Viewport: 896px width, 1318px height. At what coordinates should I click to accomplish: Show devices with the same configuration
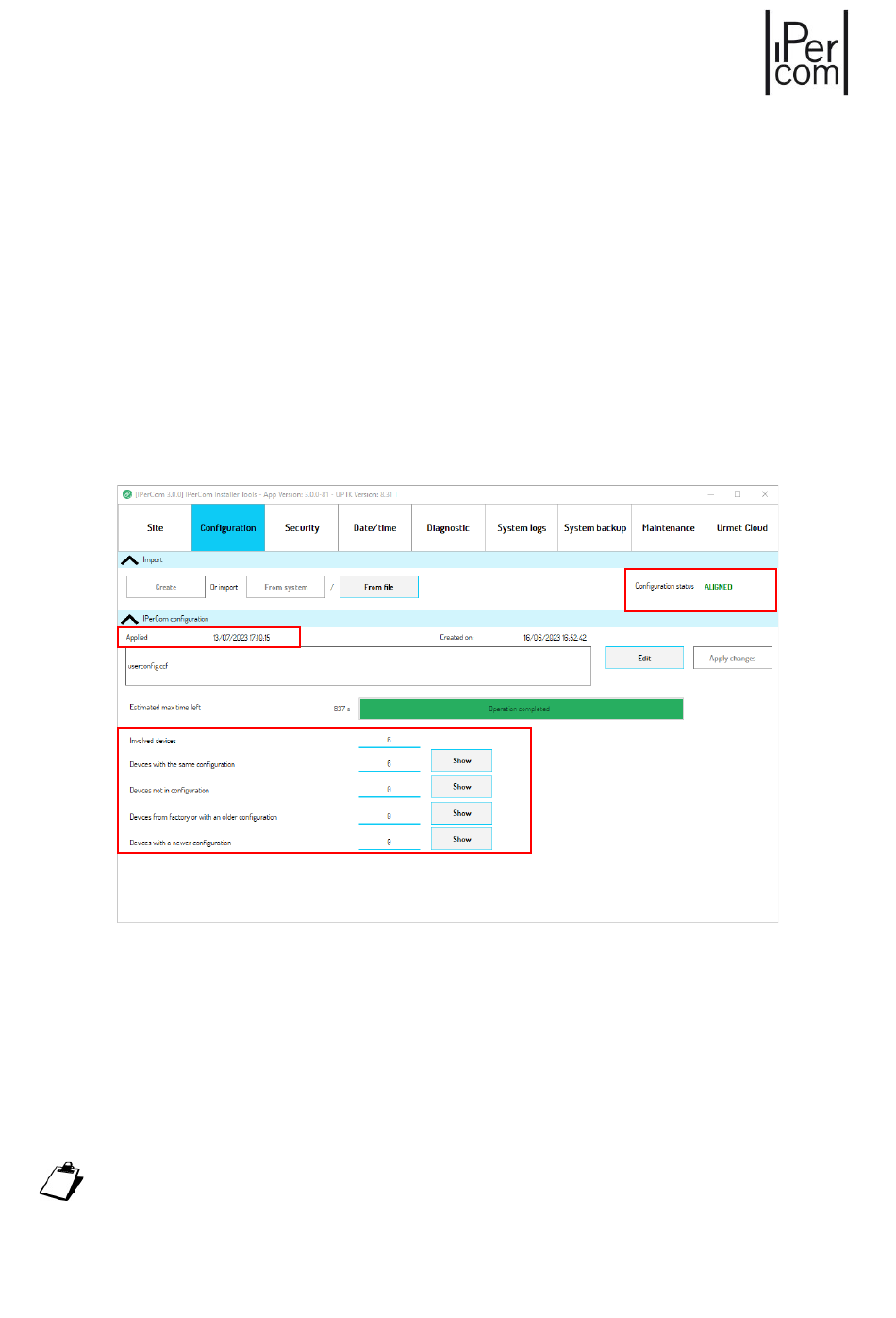pyautogui.click(x=461, y=760)
